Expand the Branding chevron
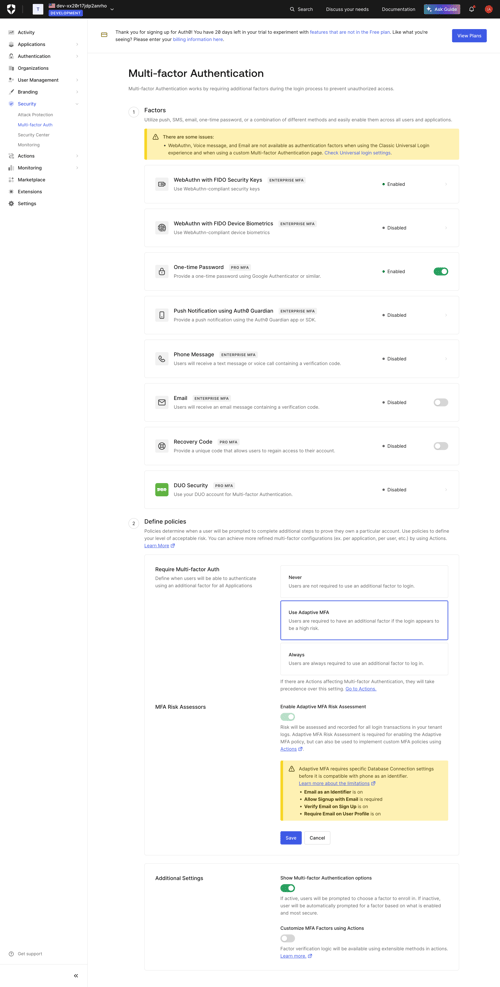This screenshot has height=987, width=500. pos(77,92)
